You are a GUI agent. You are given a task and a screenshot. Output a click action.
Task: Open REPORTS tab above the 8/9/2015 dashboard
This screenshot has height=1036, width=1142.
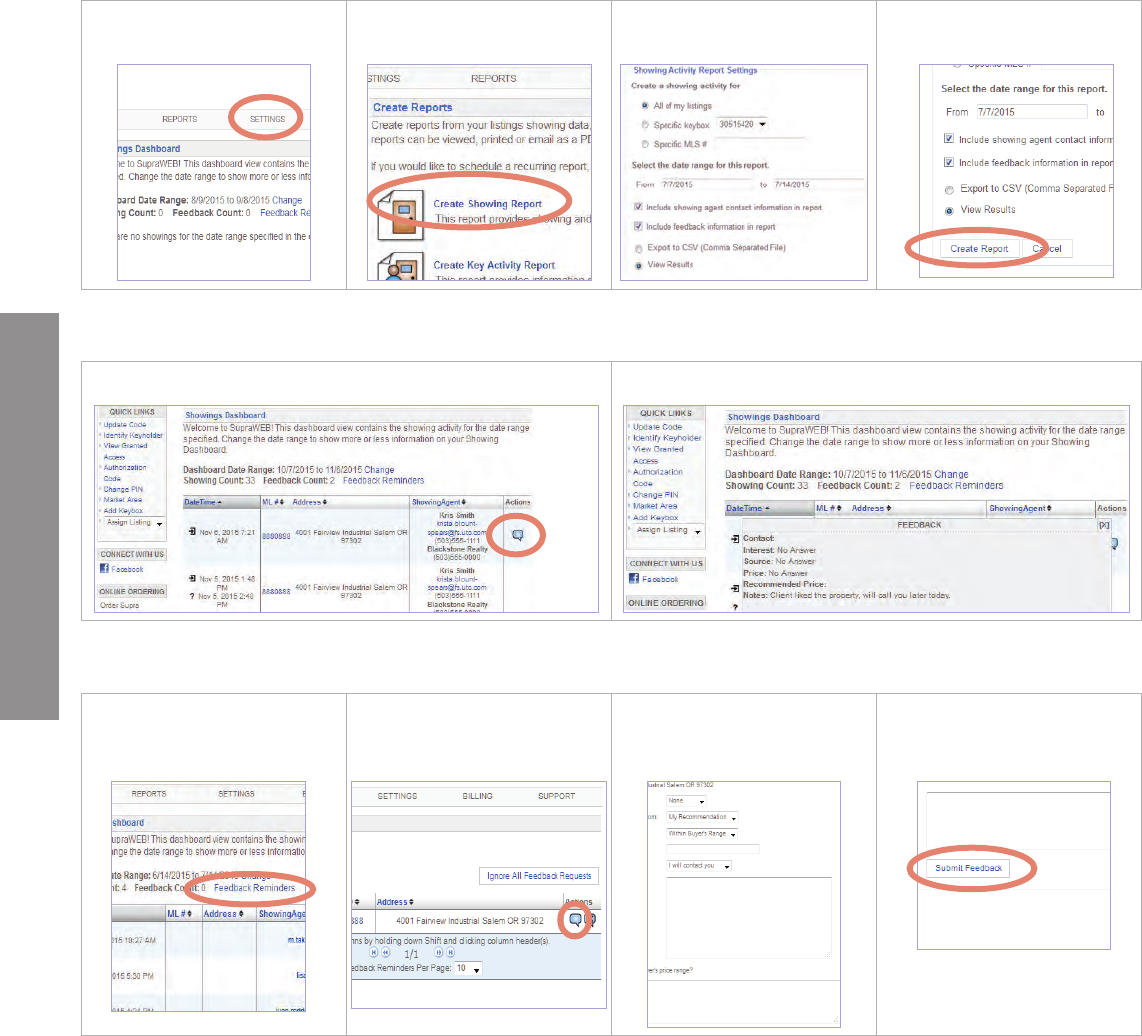(x=179, y=119)
